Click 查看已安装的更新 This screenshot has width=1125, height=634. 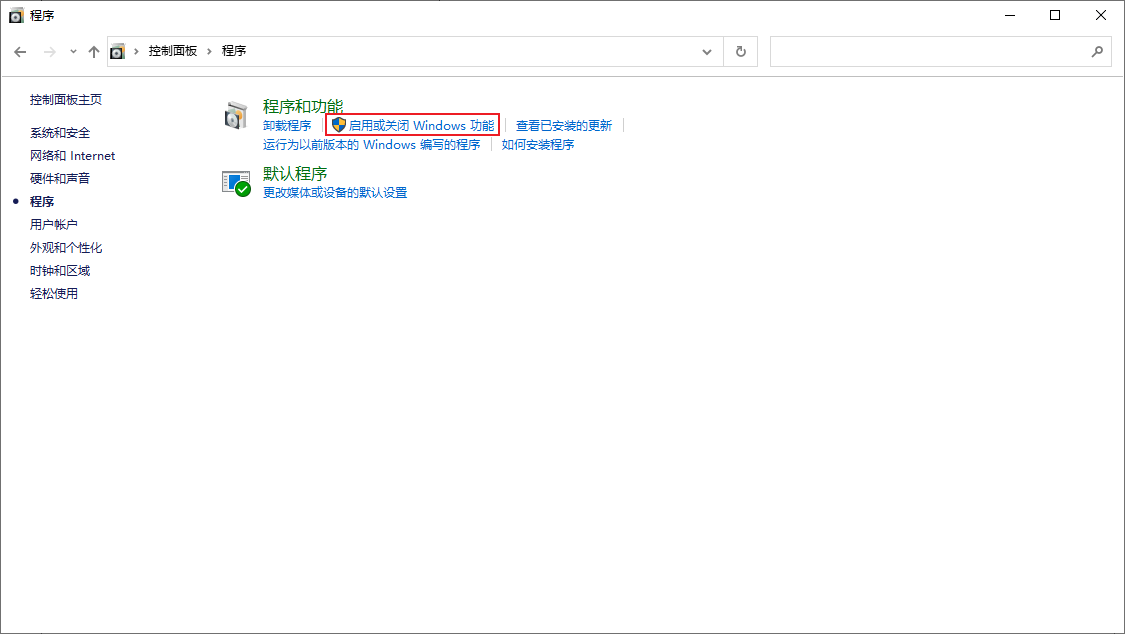pos(564,126)
